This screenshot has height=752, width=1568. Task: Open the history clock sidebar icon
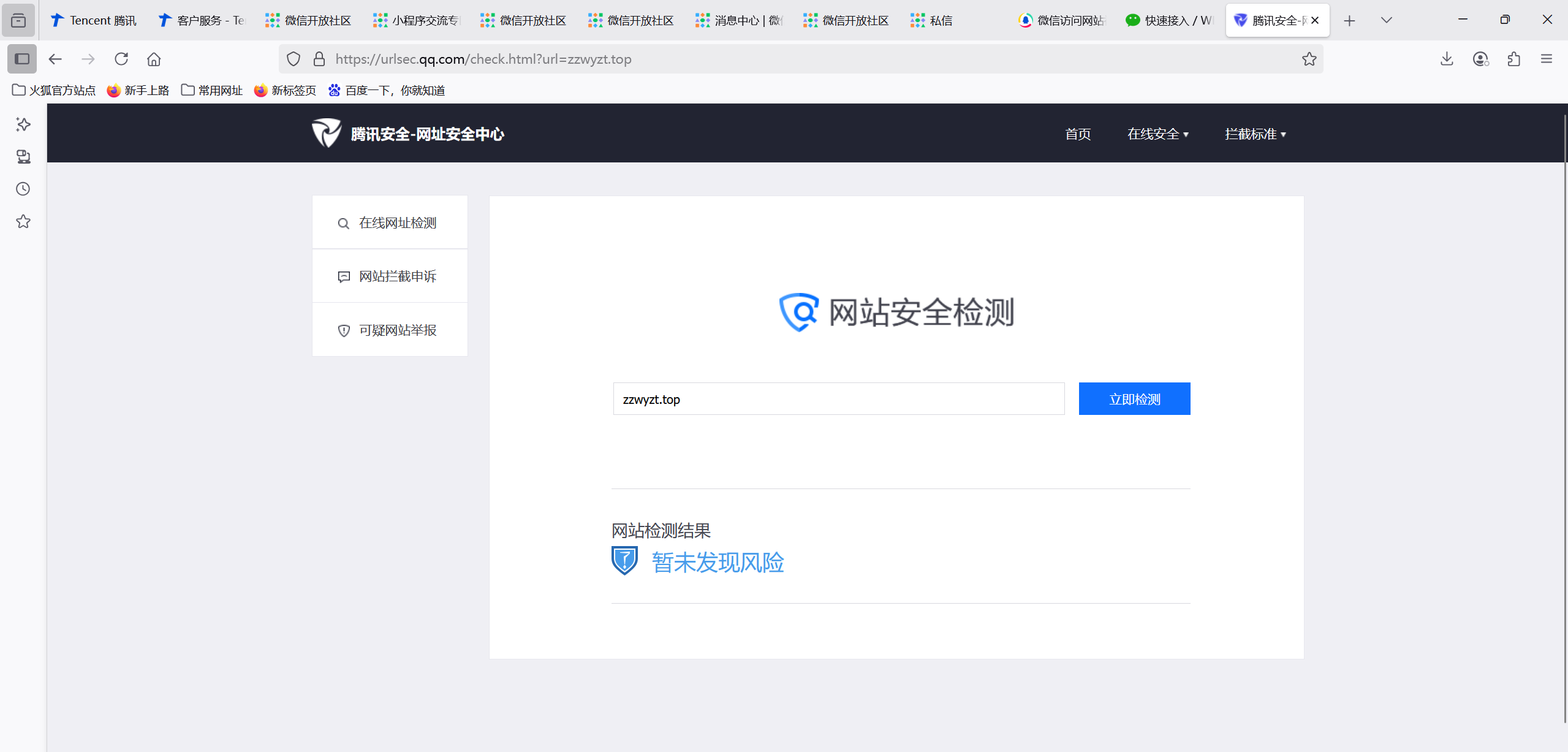(x=23, y=189)
